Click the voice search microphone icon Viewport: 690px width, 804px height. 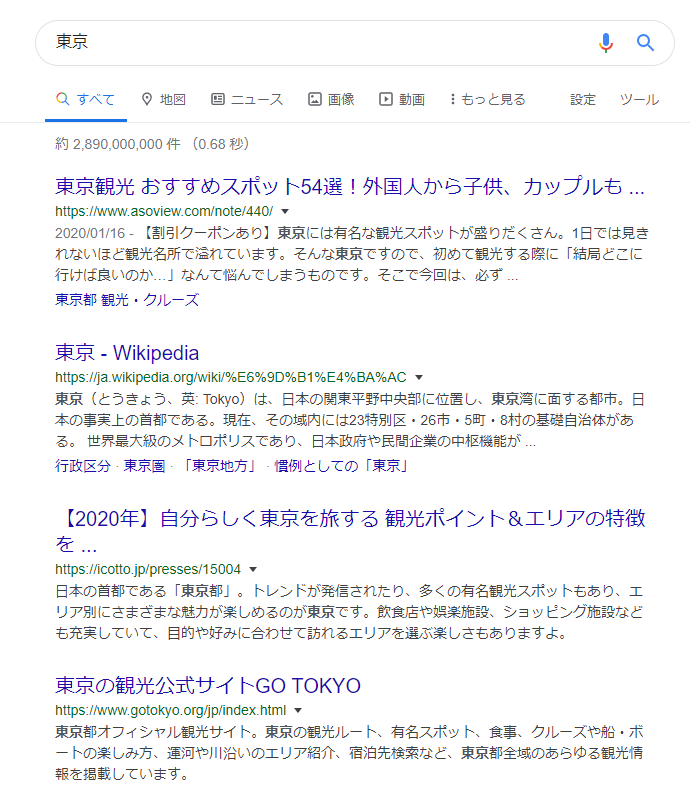coord(605,43)
